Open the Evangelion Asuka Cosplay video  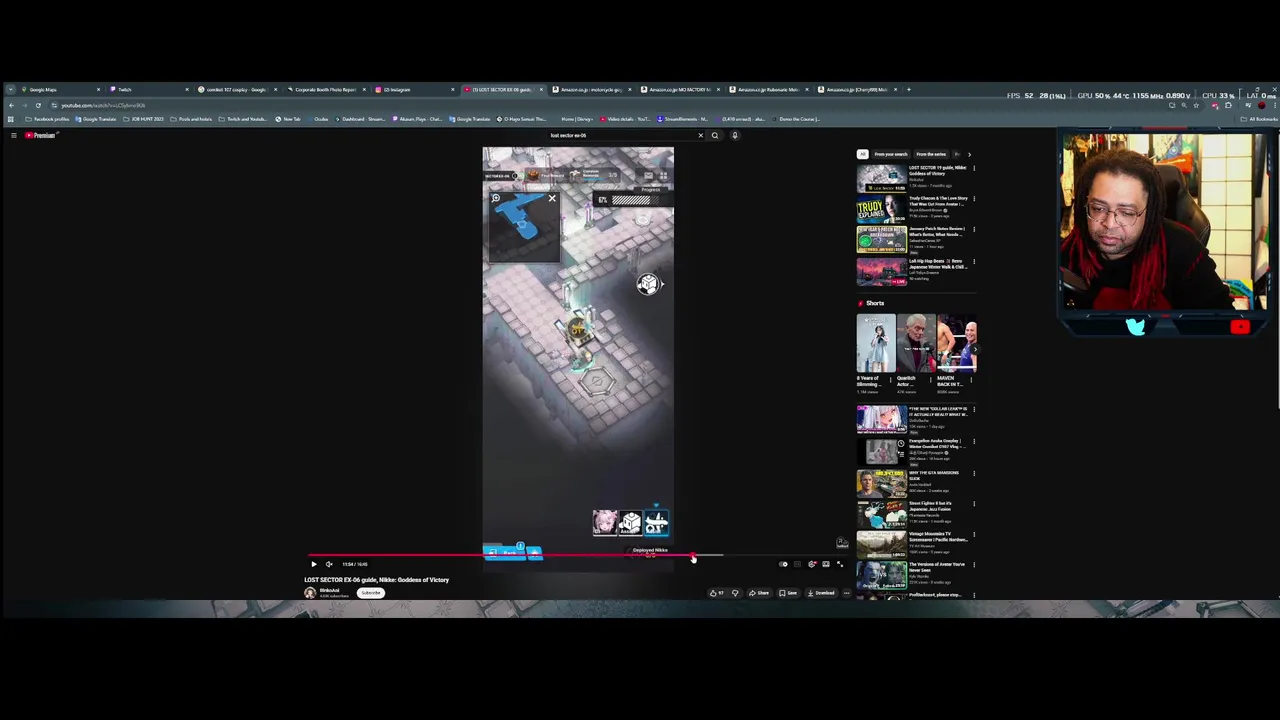[x=881, y=451]
